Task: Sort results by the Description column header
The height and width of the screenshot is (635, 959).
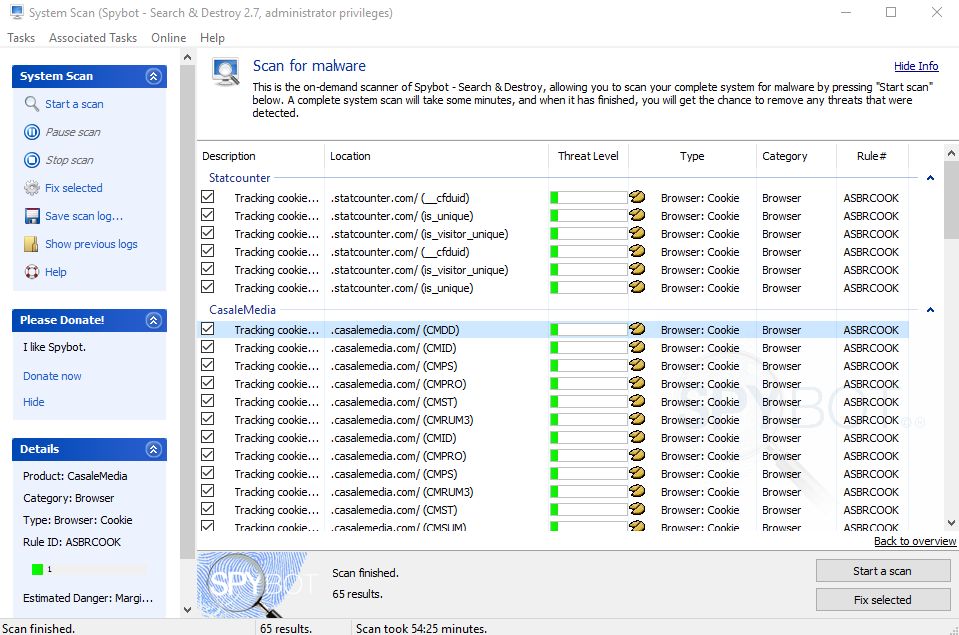Action: 261,156
